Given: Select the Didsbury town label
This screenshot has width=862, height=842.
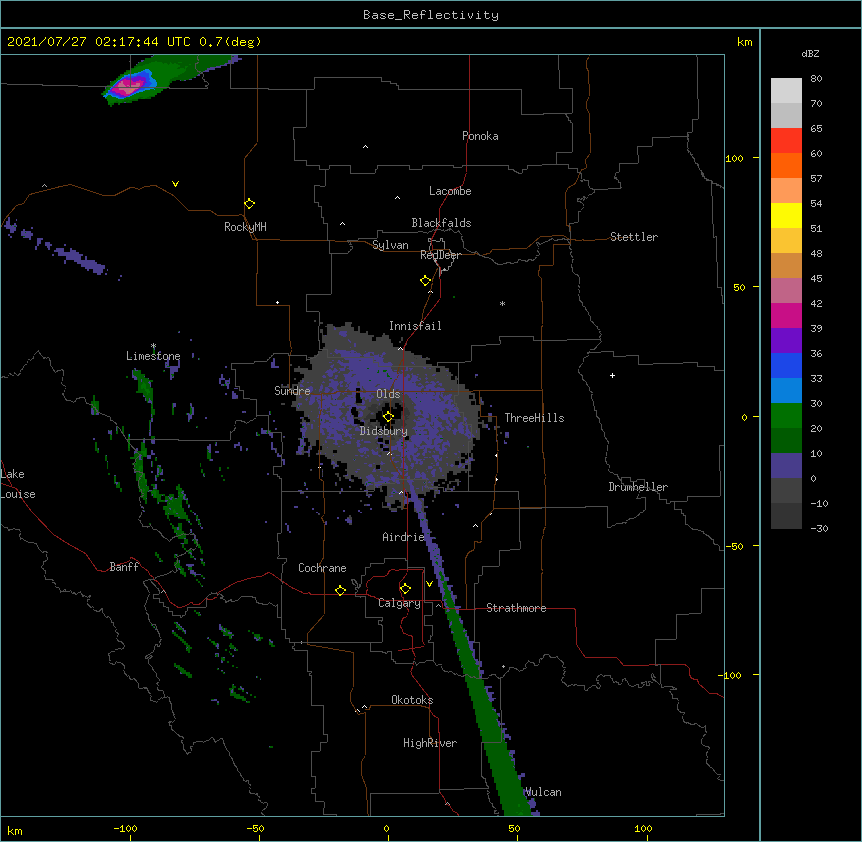Looking at the screenshot, I should coord(384,431).
